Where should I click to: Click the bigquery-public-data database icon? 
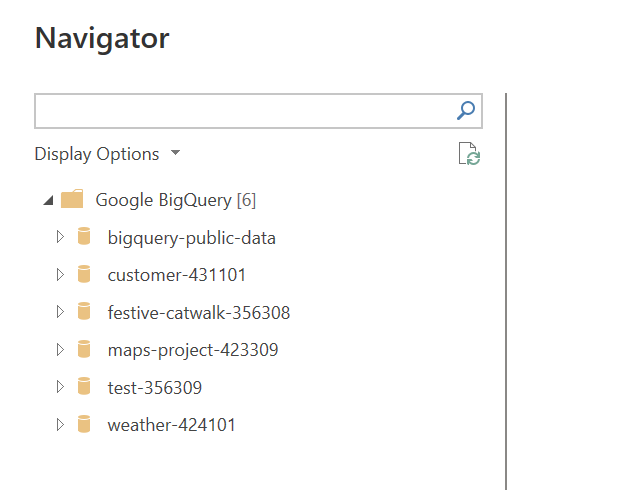point(85,238)
